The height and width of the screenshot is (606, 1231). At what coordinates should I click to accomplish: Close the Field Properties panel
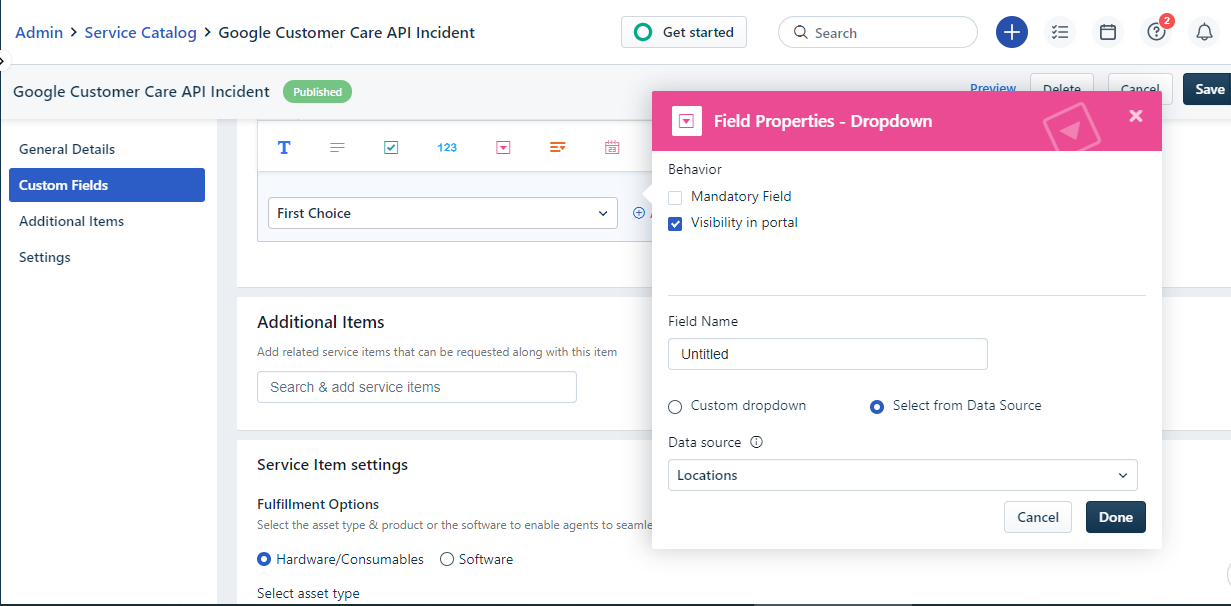[1136, 116]
